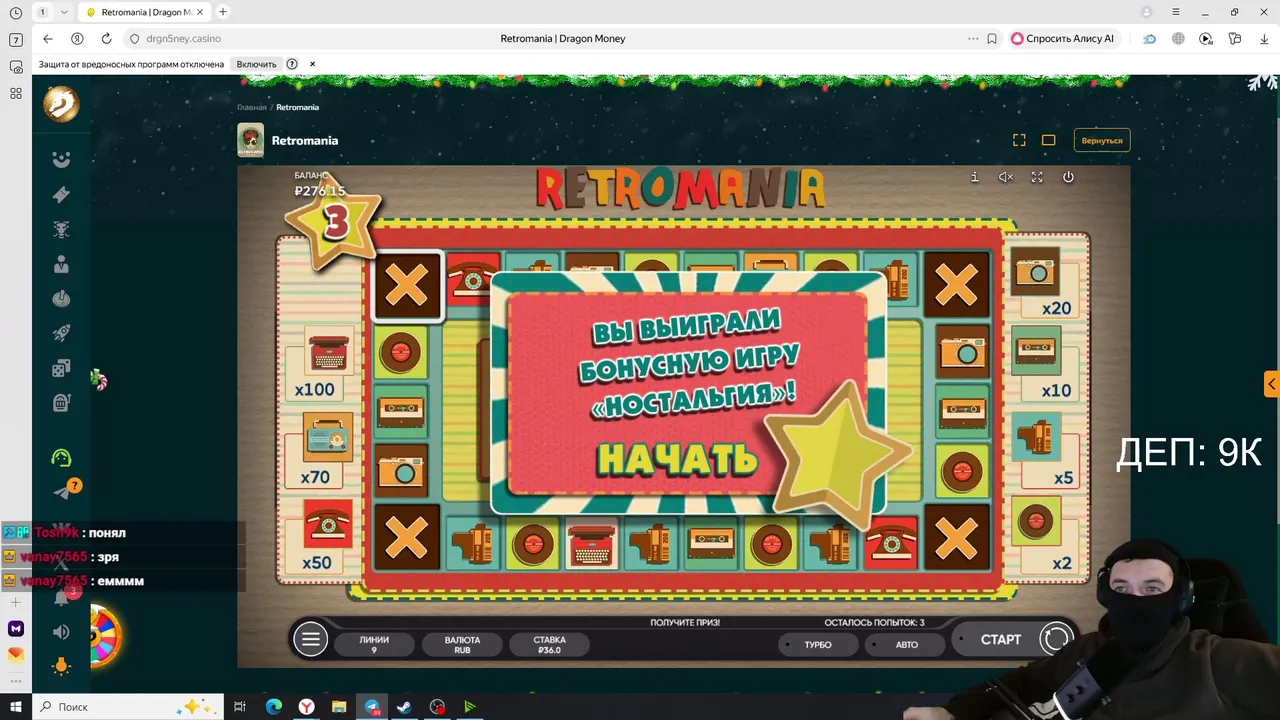1280x720 pixels.
Task: Click Включить protection link
Action: pyautogui.click(x=256, y=64)
